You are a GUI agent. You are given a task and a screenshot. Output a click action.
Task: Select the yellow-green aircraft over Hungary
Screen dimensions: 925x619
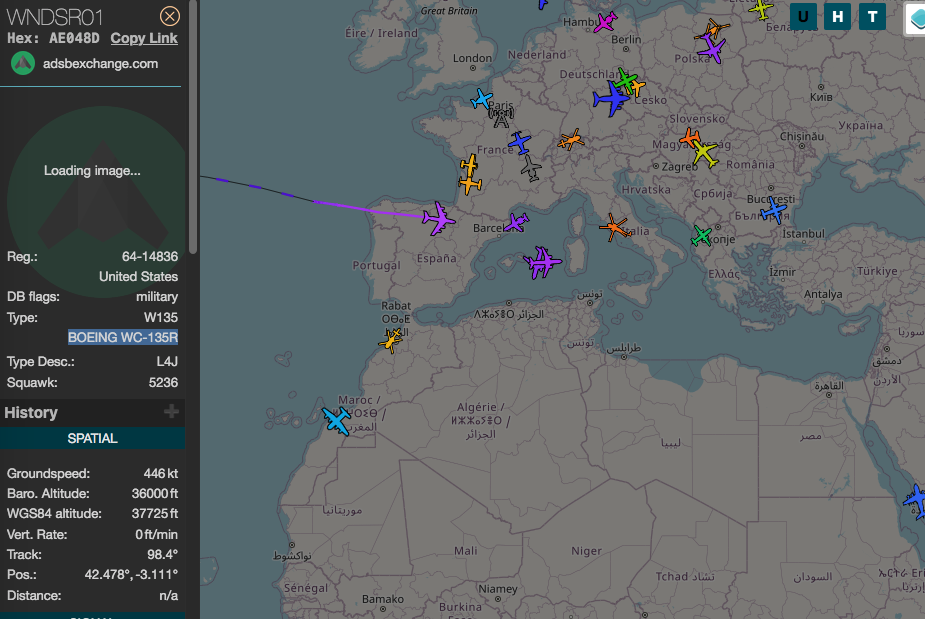[704, 154]
